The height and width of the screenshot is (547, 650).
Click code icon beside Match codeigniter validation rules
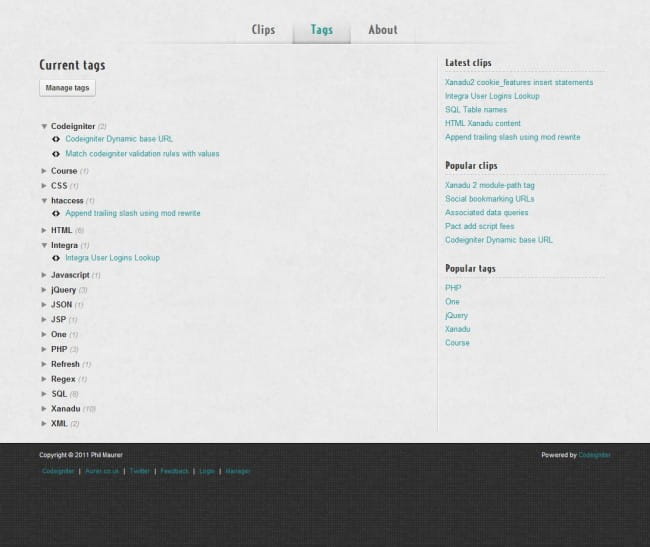pos(56,154)
